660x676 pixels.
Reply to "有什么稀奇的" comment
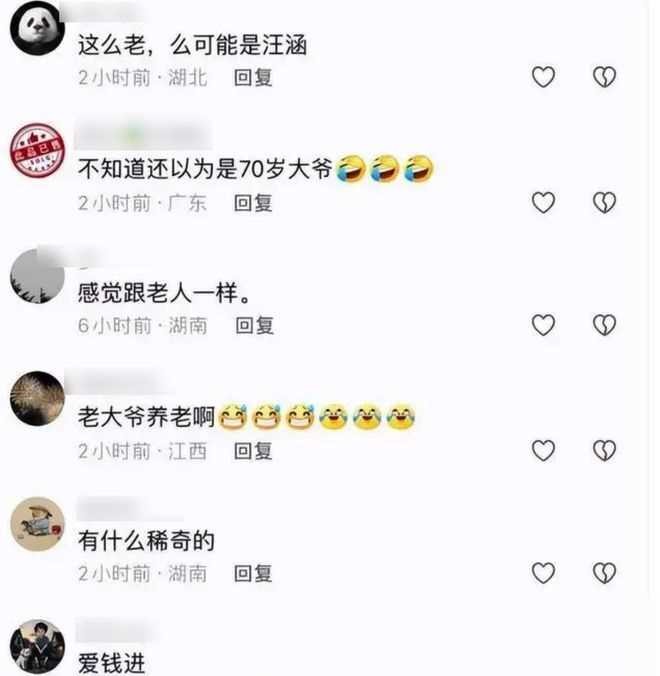pyautogui.click(x=253, y=573)
